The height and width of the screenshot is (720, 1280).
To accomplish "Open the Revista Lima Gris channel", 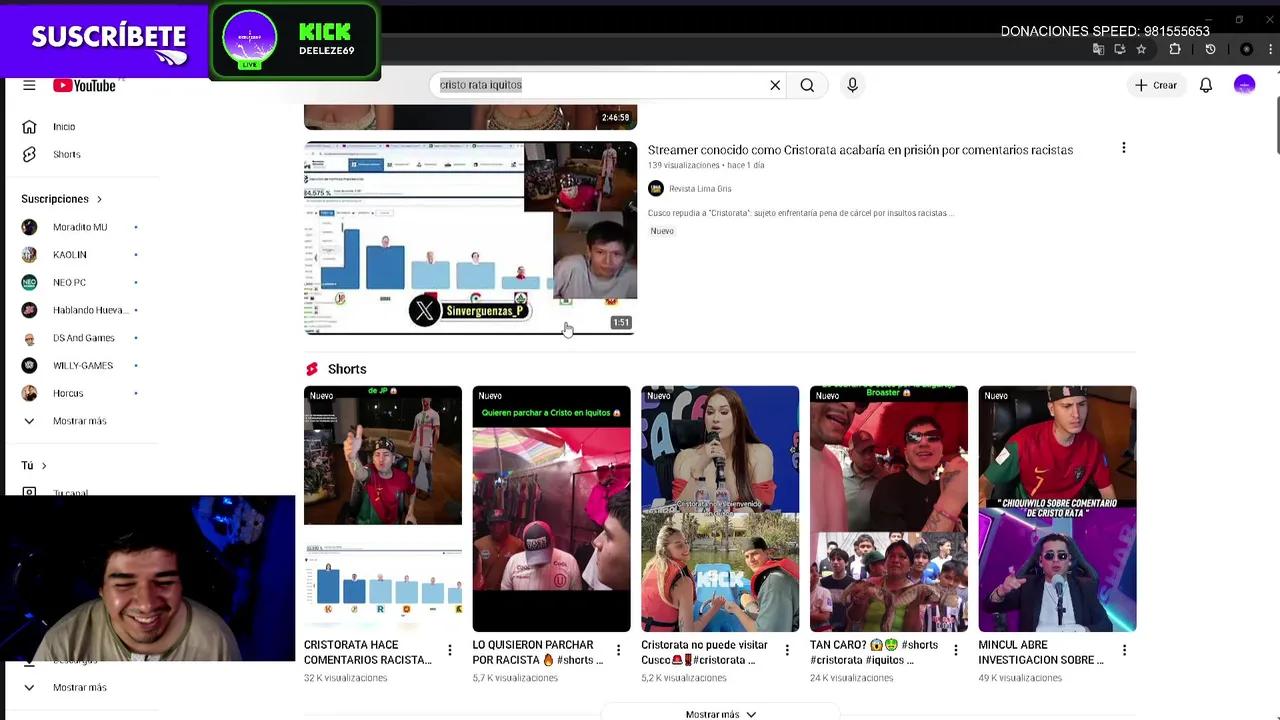I will 699,189.
